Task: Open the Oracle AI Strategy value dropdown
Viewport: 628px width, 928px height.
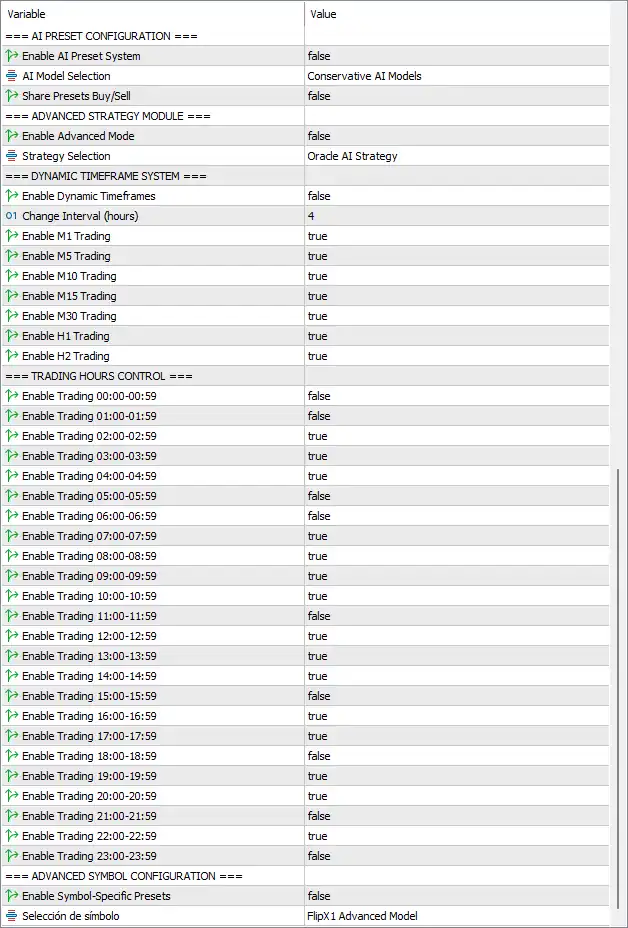Action: [x=456, y=156]
